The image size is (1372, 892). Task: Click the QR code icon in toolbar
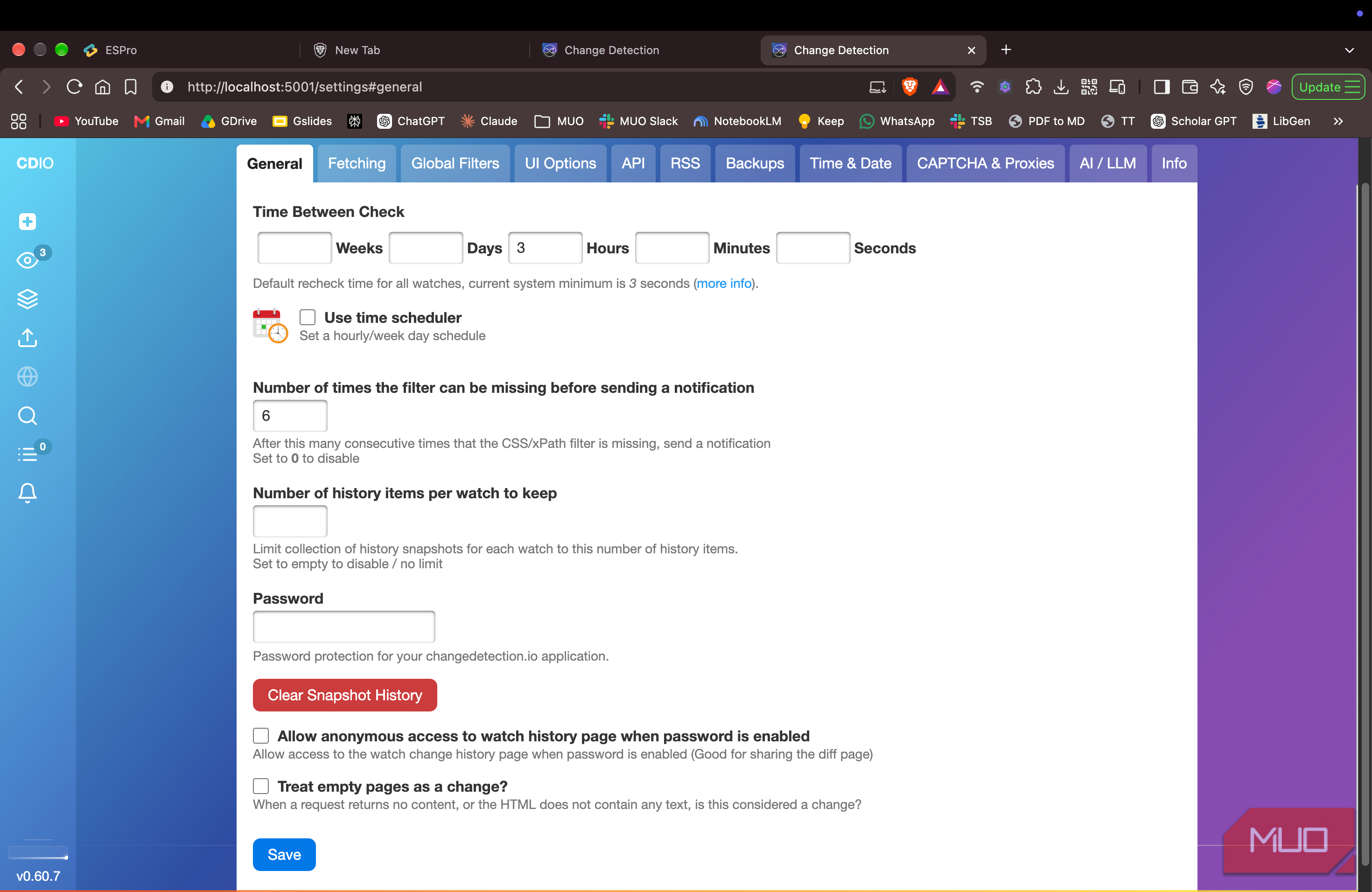(x=1089, y=87)
